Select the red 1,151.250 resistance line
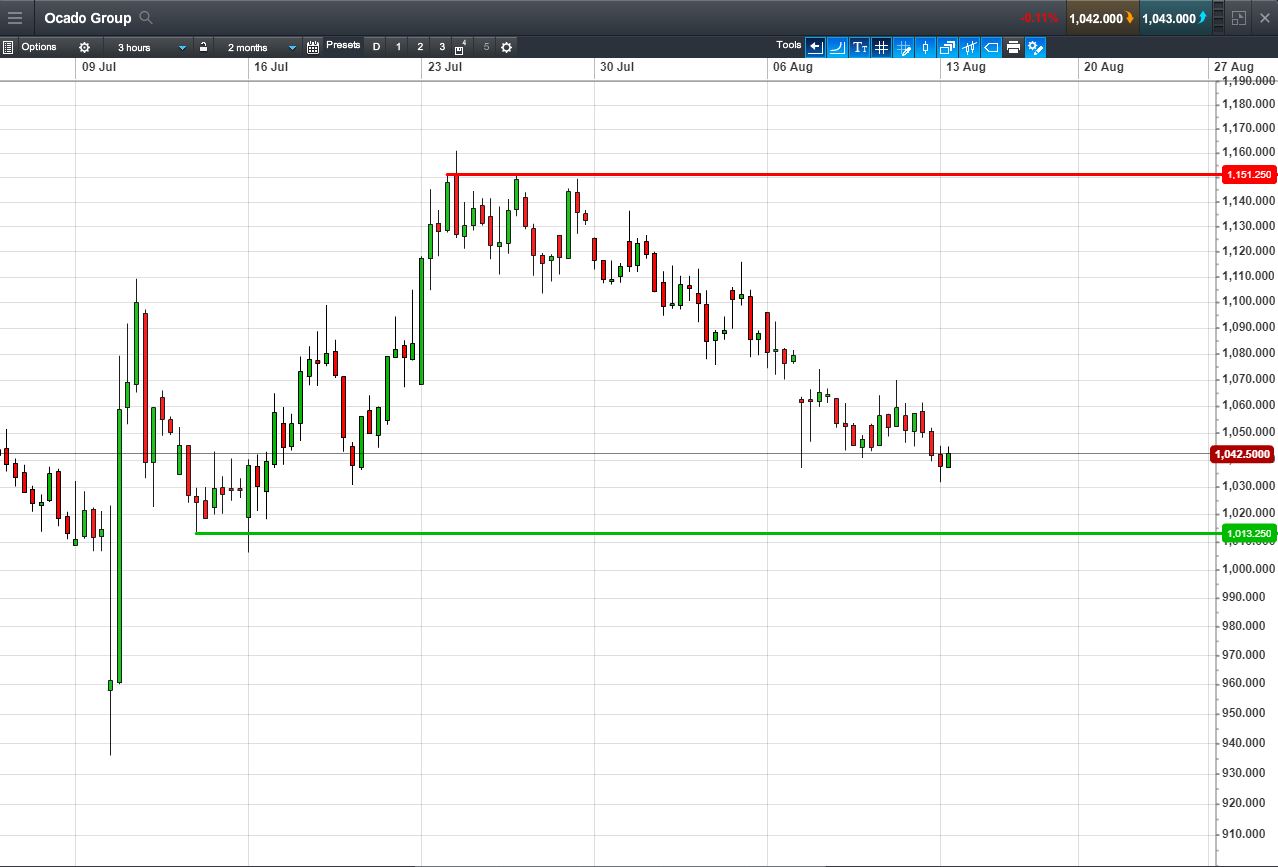 point(835,175)
